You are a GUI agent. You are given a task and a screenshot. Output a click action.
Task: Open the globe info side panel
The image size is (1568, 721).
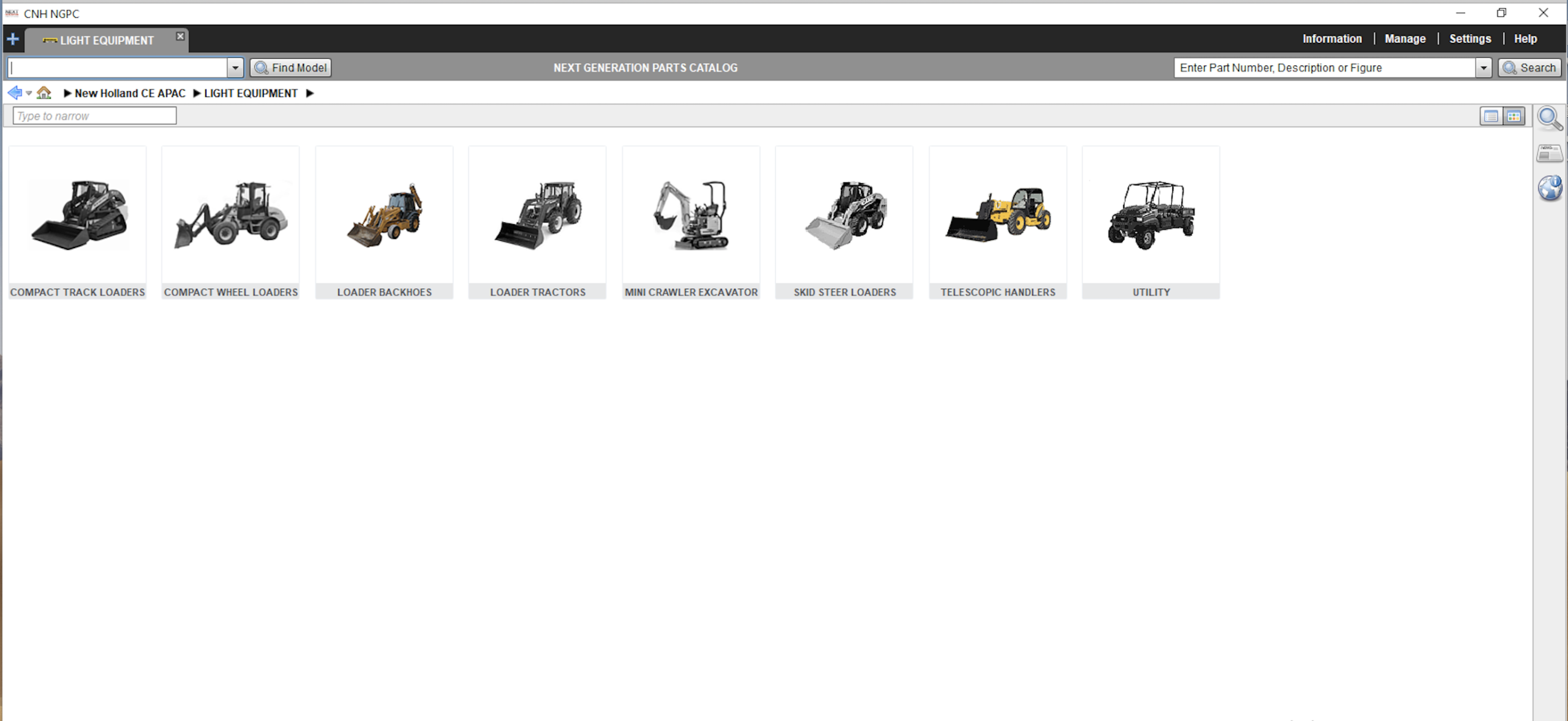[1550, 188]
